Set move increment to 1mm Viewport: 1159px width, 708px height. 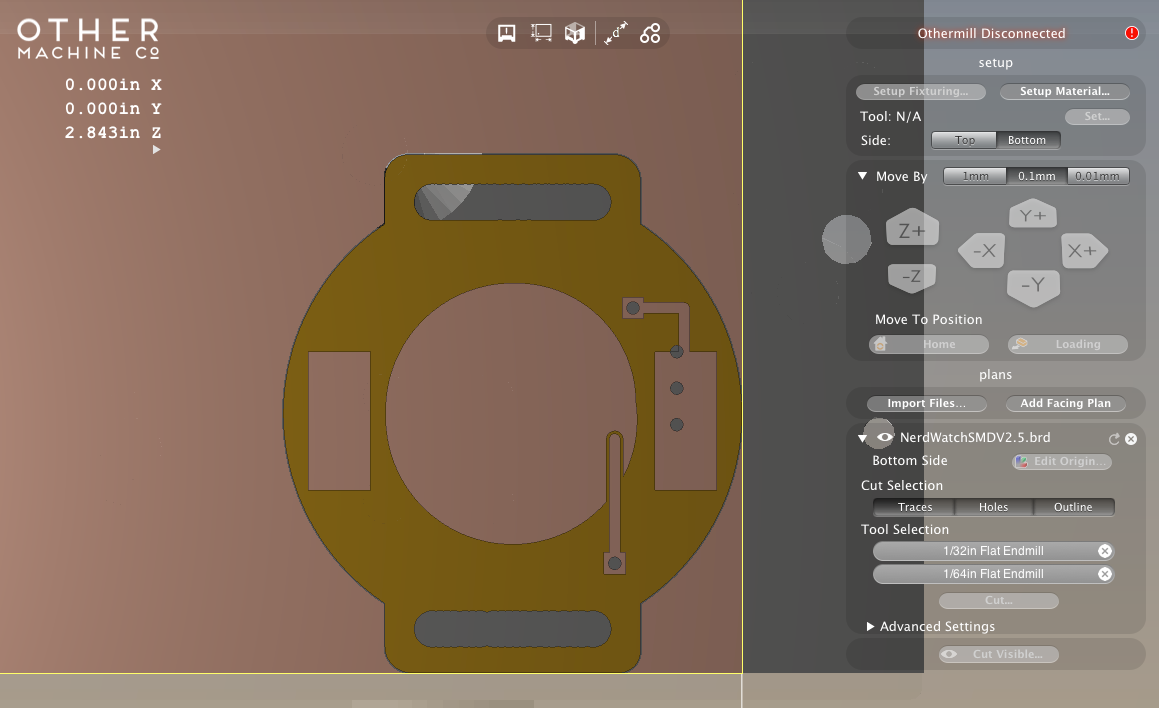975,176
